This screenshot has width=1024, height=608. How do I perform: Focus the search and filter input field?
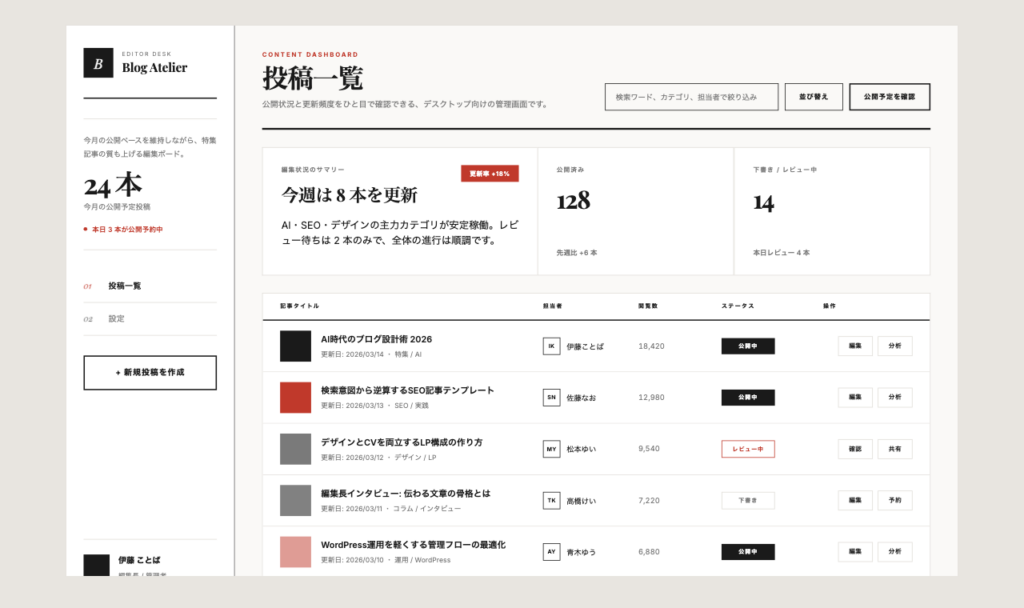tap(691, 97)
